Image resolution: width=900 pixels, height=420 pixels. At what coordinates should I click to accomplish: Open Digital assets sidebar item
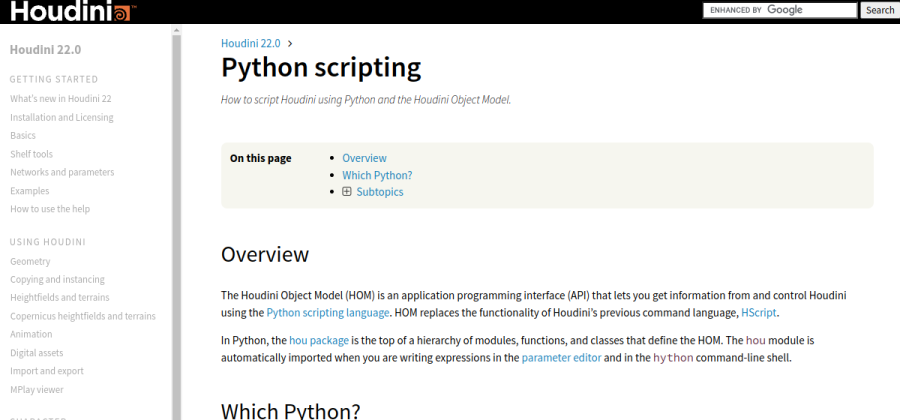point(37,352)
